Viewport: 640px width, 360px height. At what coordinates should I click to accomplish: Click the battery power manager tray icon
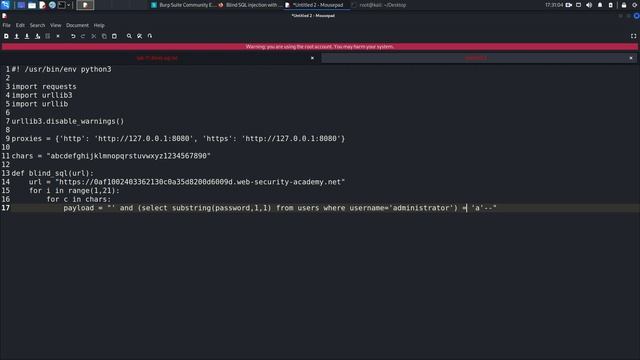coord(611,5)
